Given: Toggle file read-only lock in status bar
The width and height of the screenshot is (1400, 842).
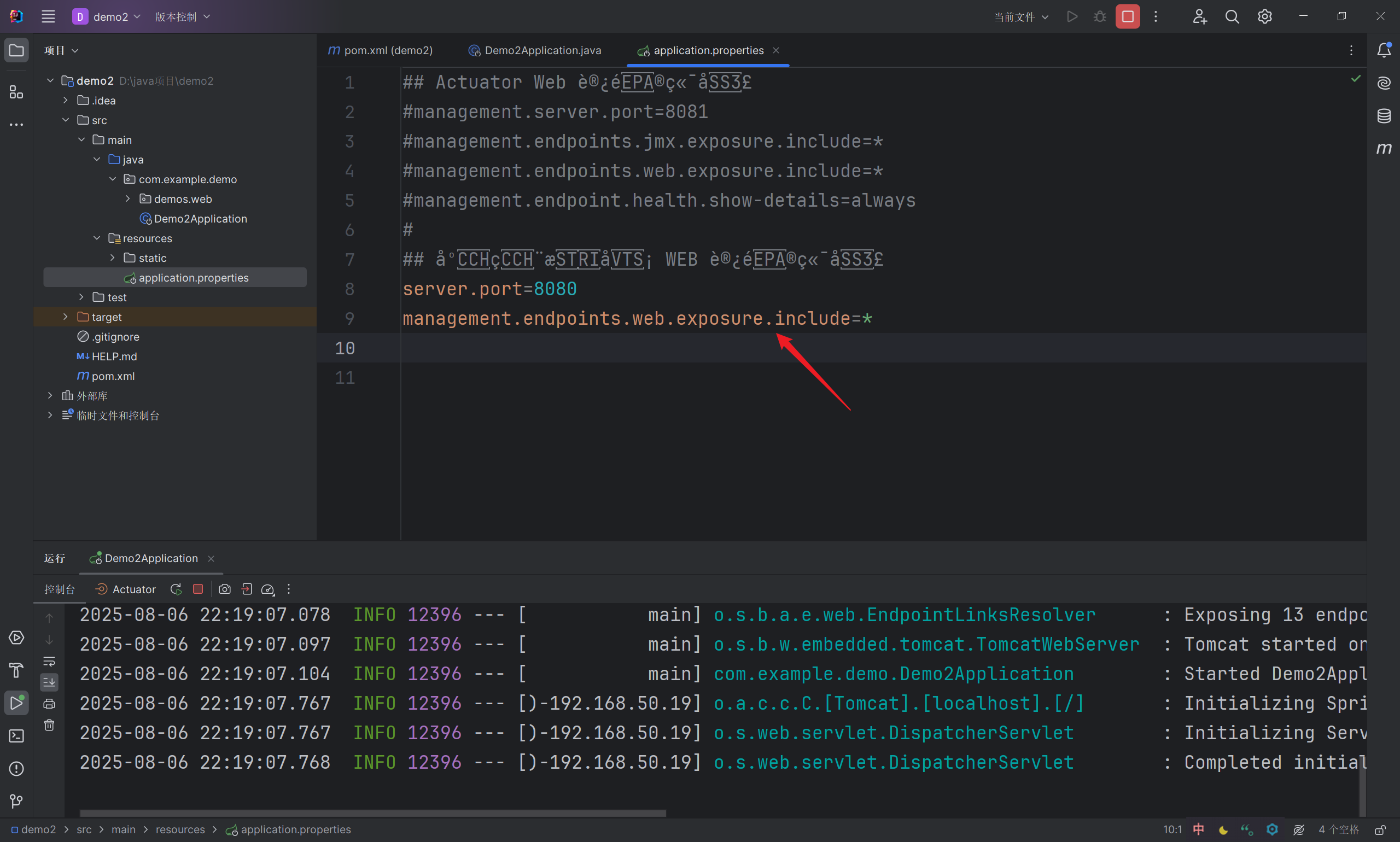Looking at the screenshot, I should pyautogui.click(x=1380, y=829).
